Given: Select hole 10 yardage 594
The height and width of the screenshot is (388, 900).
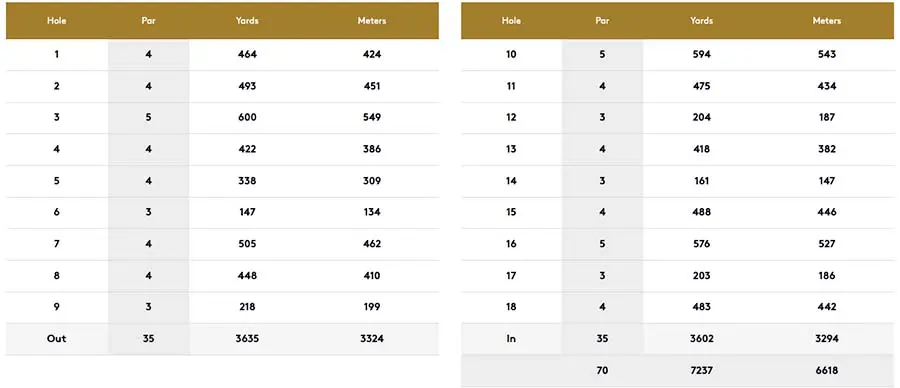Looking at the screenshot, I should click(x=701, y=55).
